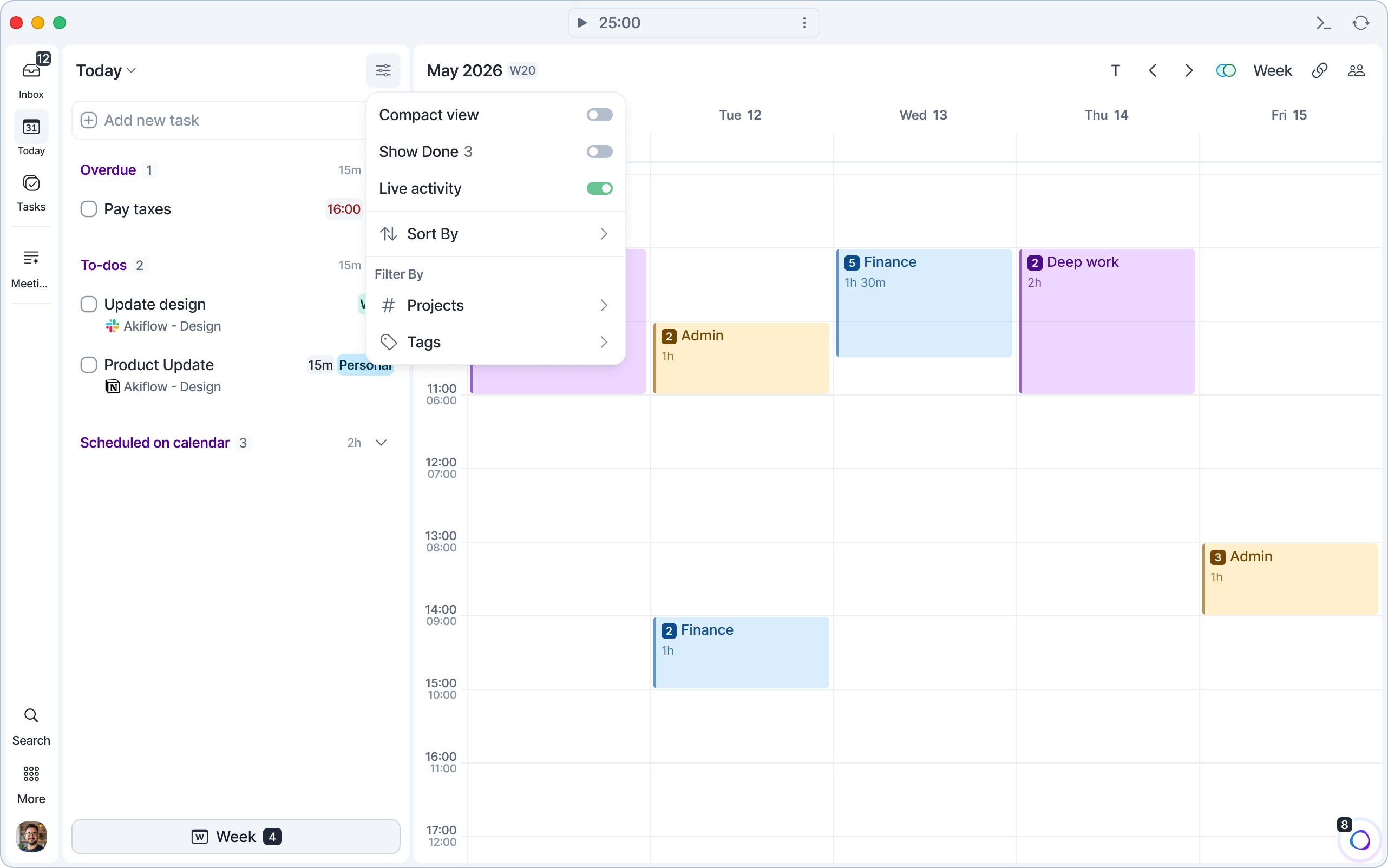The width and height of the screenshot is (1388, 868).
Task: Collapse the Overdue section header
Action: (108, 169)
